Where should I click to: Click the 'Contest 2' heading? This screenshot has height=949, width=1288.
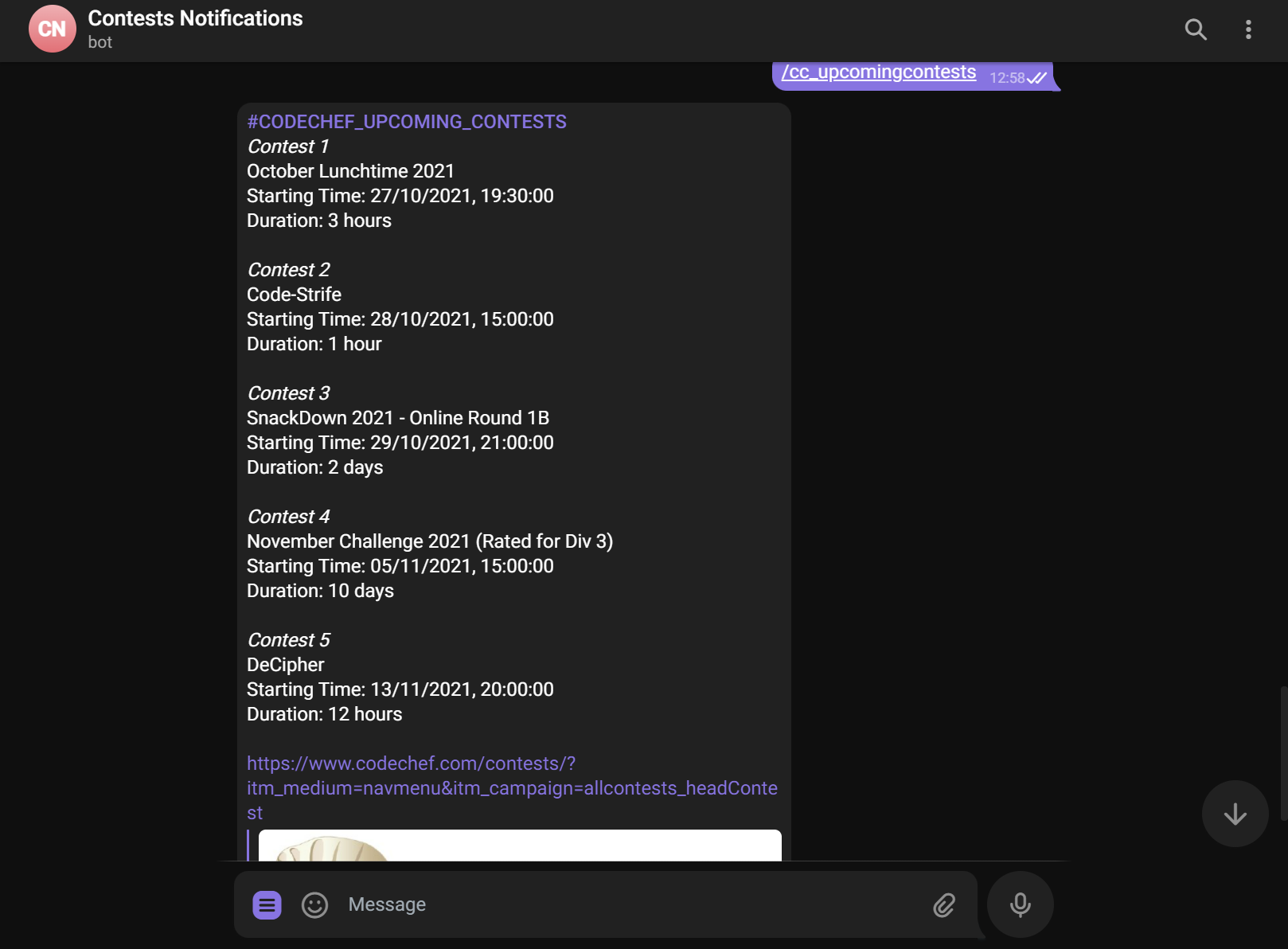click(288, 270)
